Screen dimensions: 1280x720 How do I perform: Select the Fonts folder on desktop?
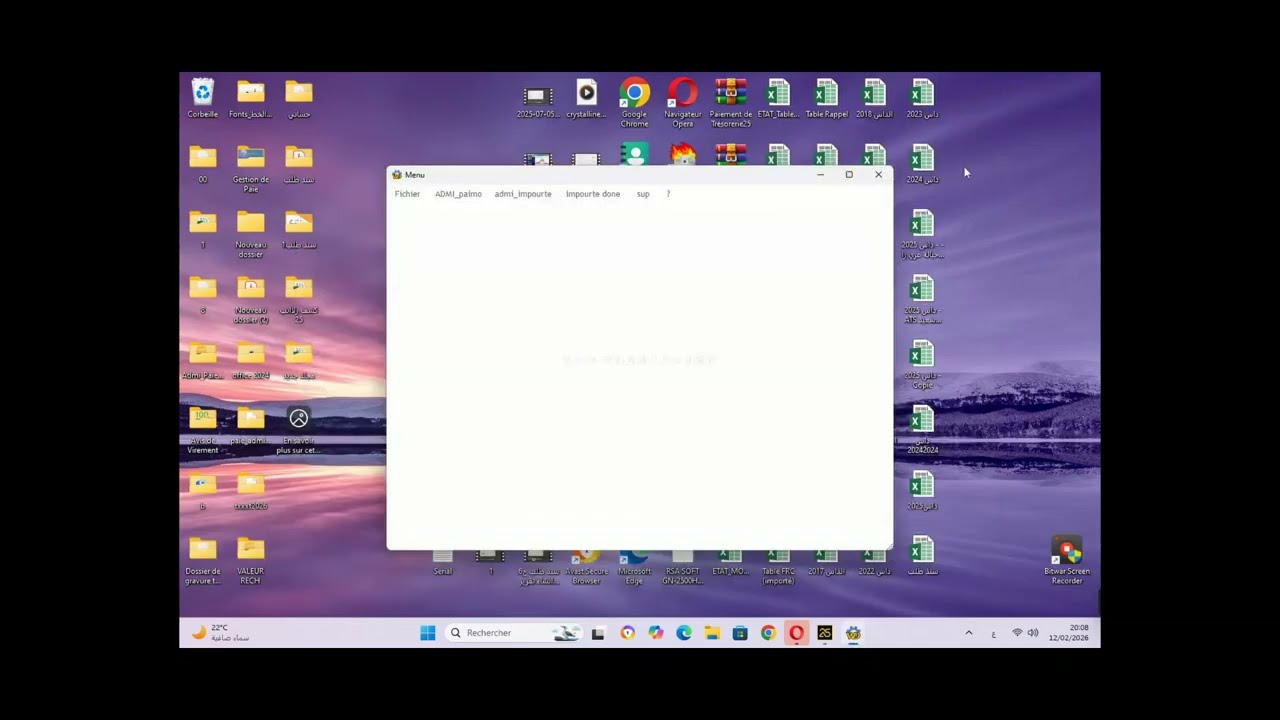(x=251, y=99)
